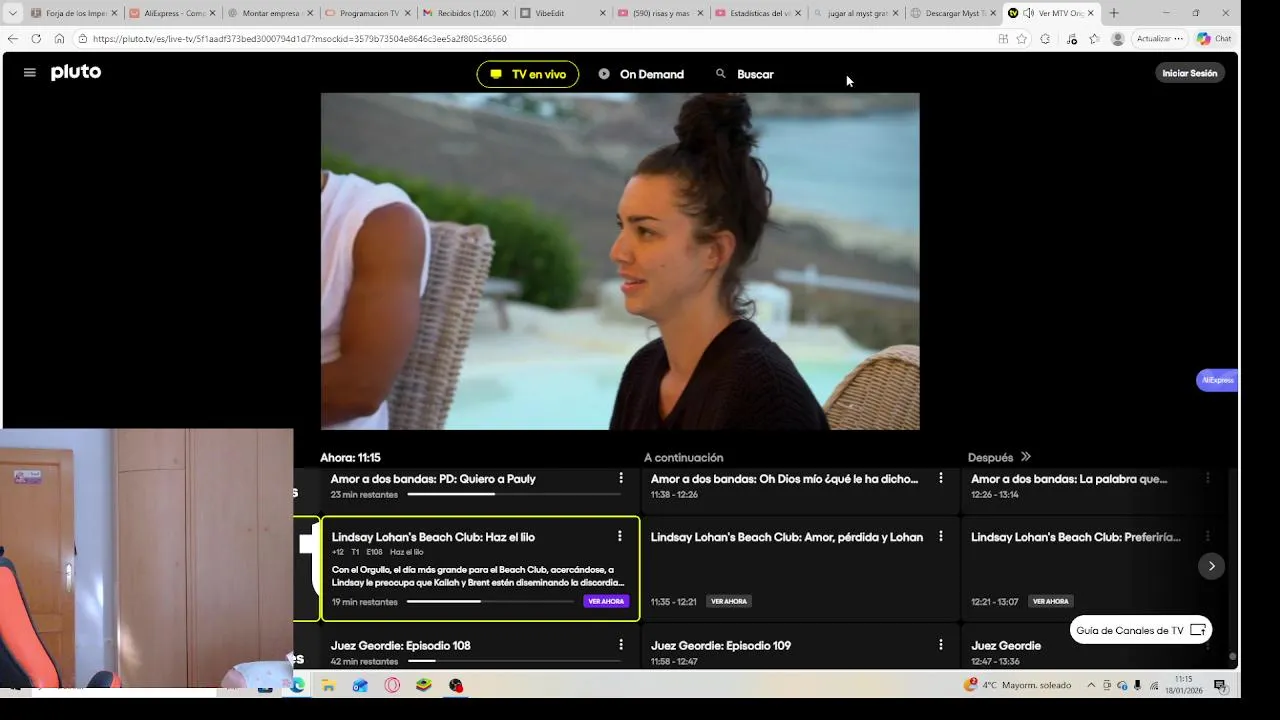Screen dimensions: 1280x720
Task: Click the Actualizar browser button
Action: coord(1159,39)
